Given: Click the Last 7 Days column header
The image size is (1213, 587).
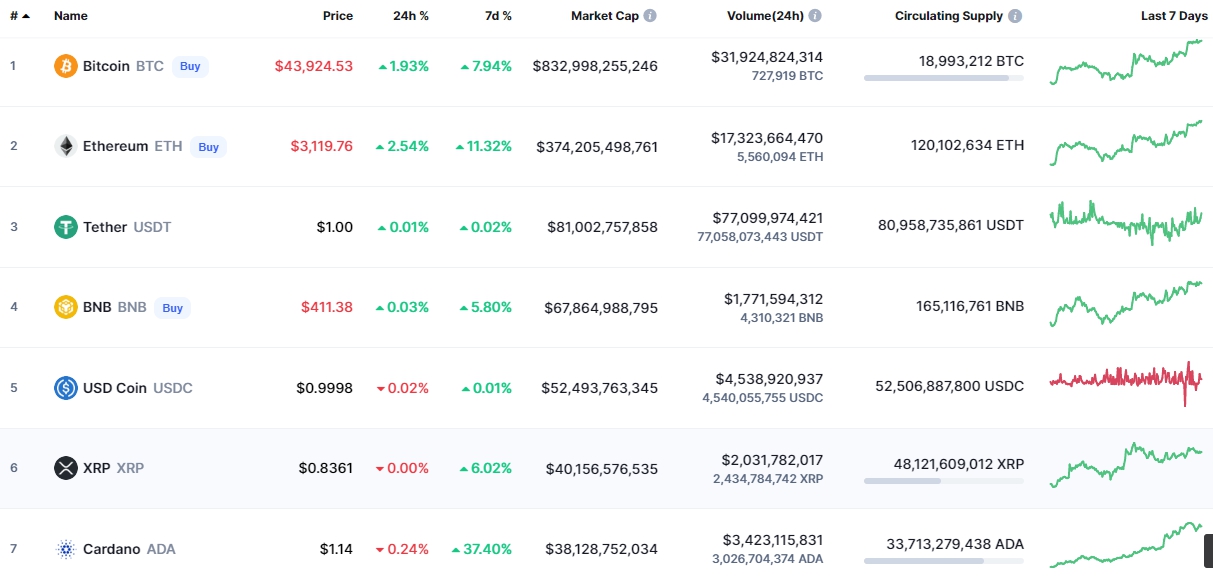Looking at the screenshot, I should tap(1174, 16).
